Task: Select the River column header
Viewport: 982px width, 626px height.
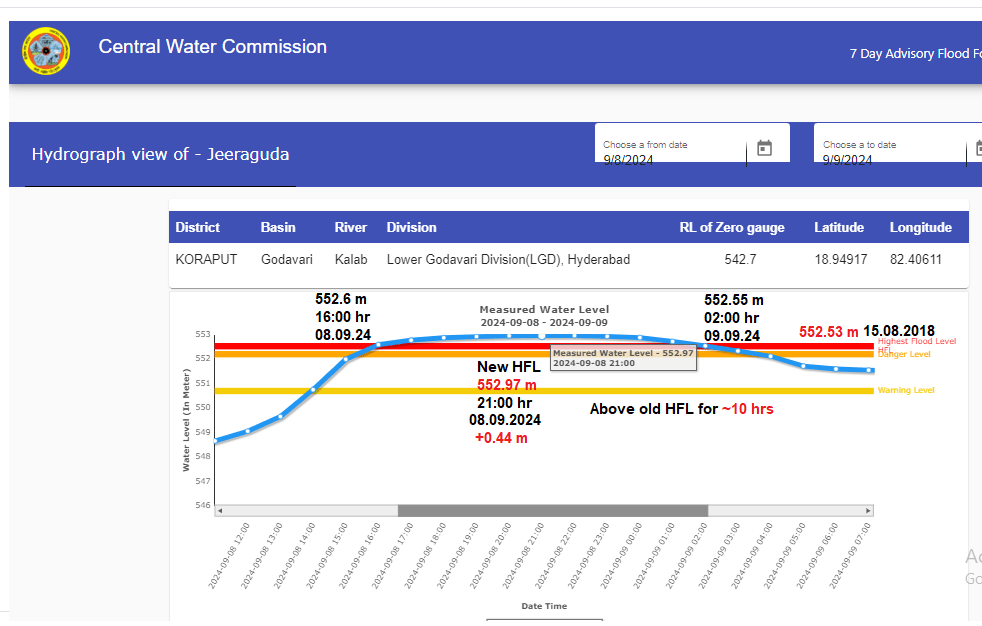Action: (351, 227)
